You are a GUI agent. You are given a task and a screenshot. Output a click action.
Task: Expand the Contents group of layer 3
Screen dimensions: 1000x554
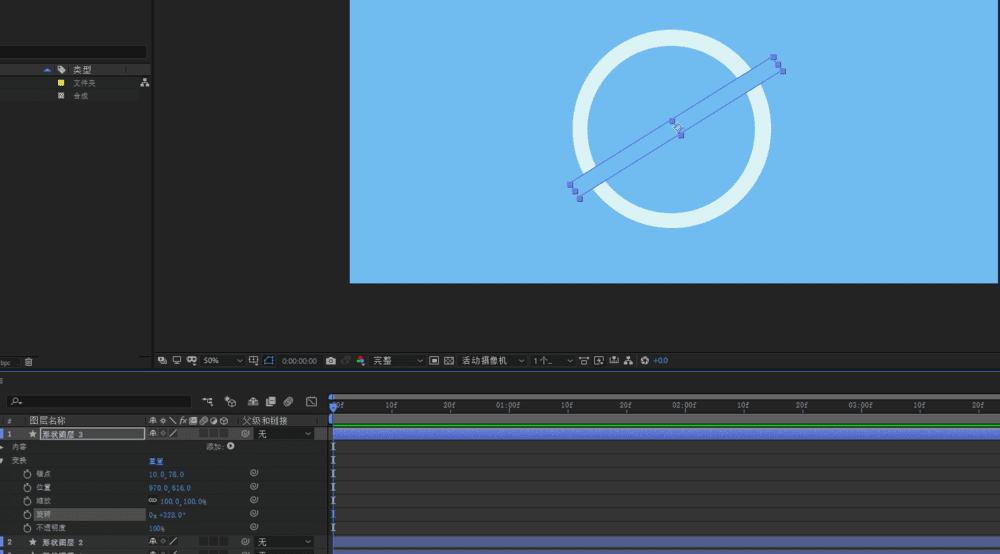click(x=3, y=447)
